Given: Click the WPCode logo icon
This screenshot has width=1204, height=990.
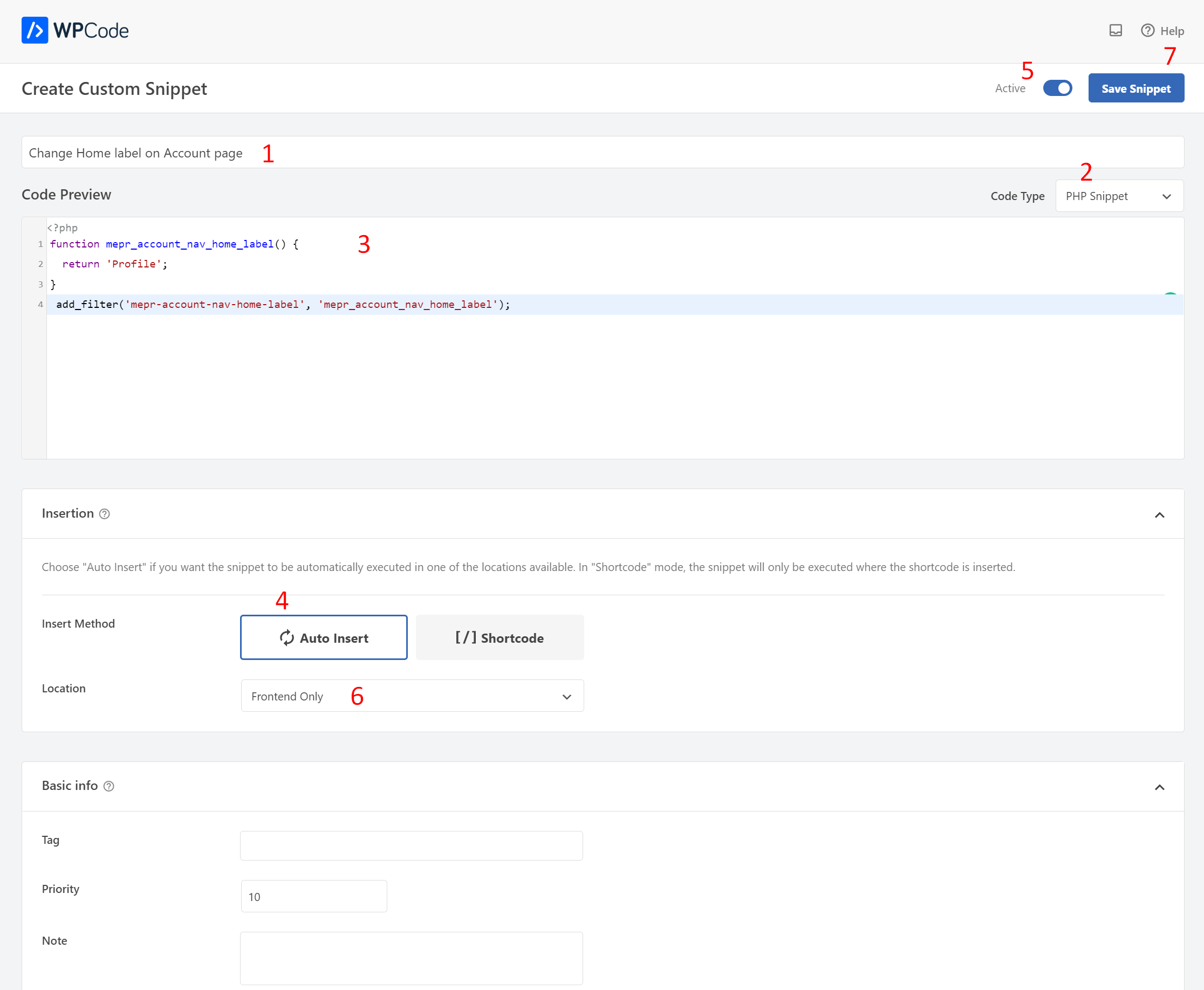Looking at the screenshot, I should click(x=35, y=30).
